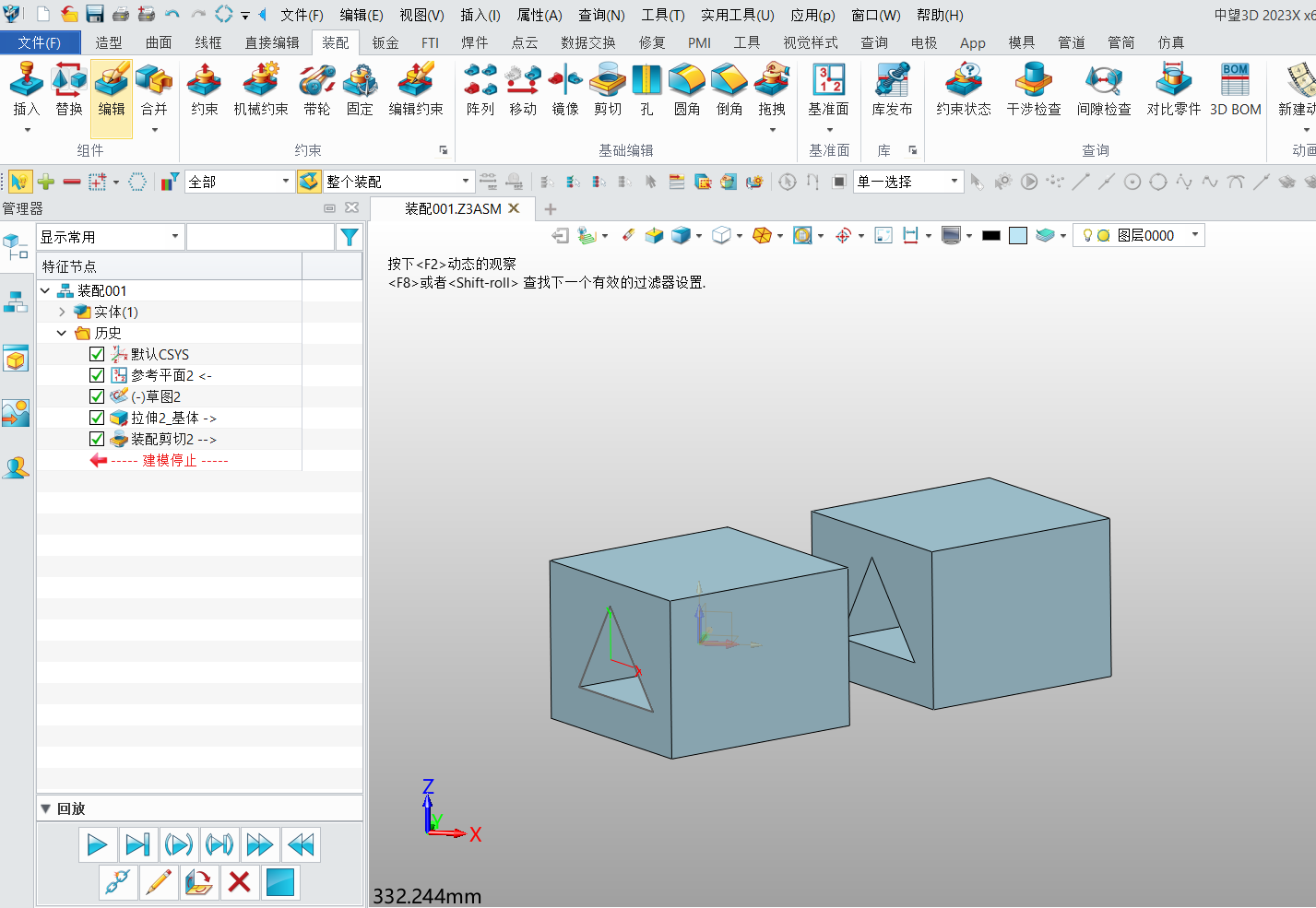Click the fast-forward playback button
The height and width of the screenshot is (908, 1316).
pos(260,844)
